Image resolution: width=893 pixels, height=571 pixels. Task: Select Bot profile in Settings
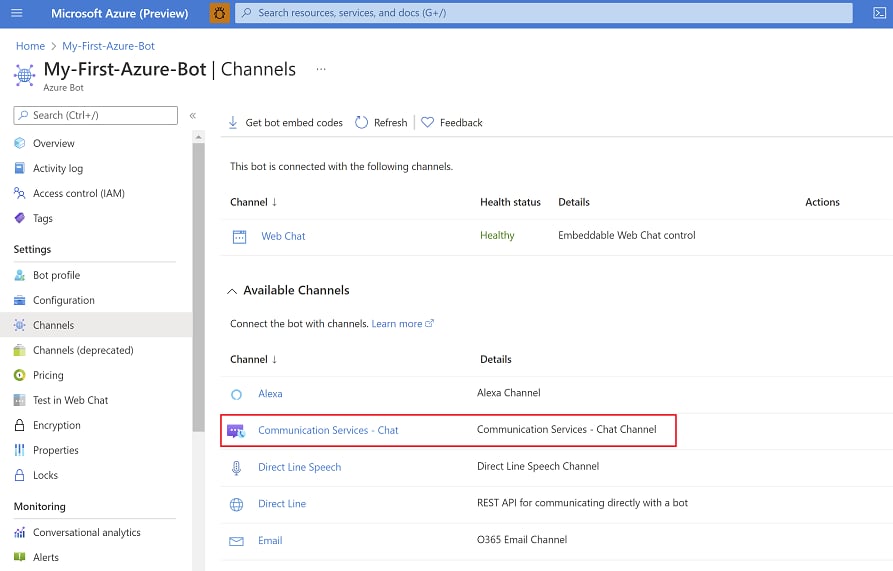coord(56,275)
